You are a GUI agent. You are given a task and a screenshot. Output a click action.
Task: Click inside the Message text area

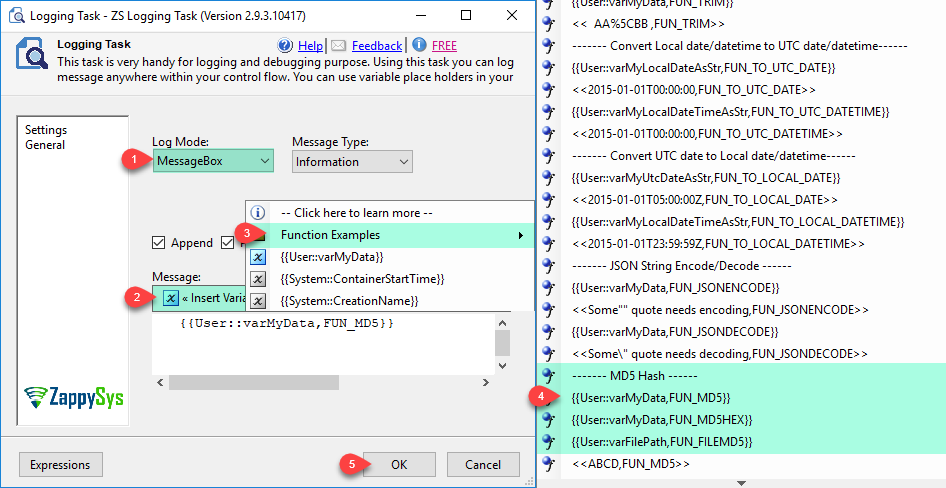[323, 344]
